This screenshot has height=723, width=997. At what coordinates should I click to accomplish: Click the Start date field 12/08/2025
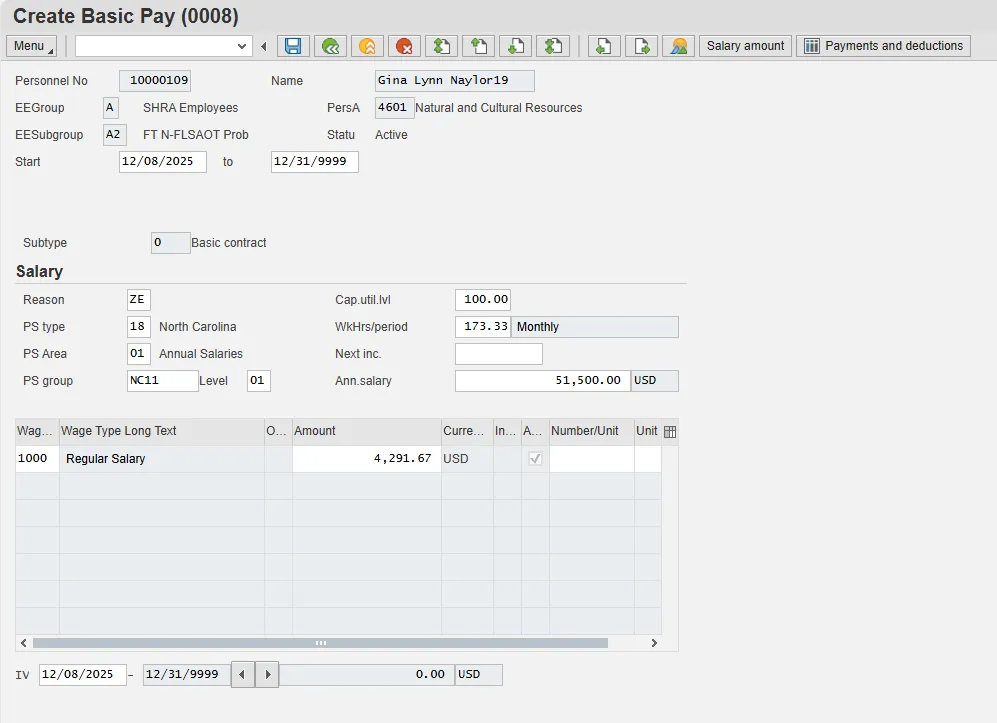[x=162, y=162]
